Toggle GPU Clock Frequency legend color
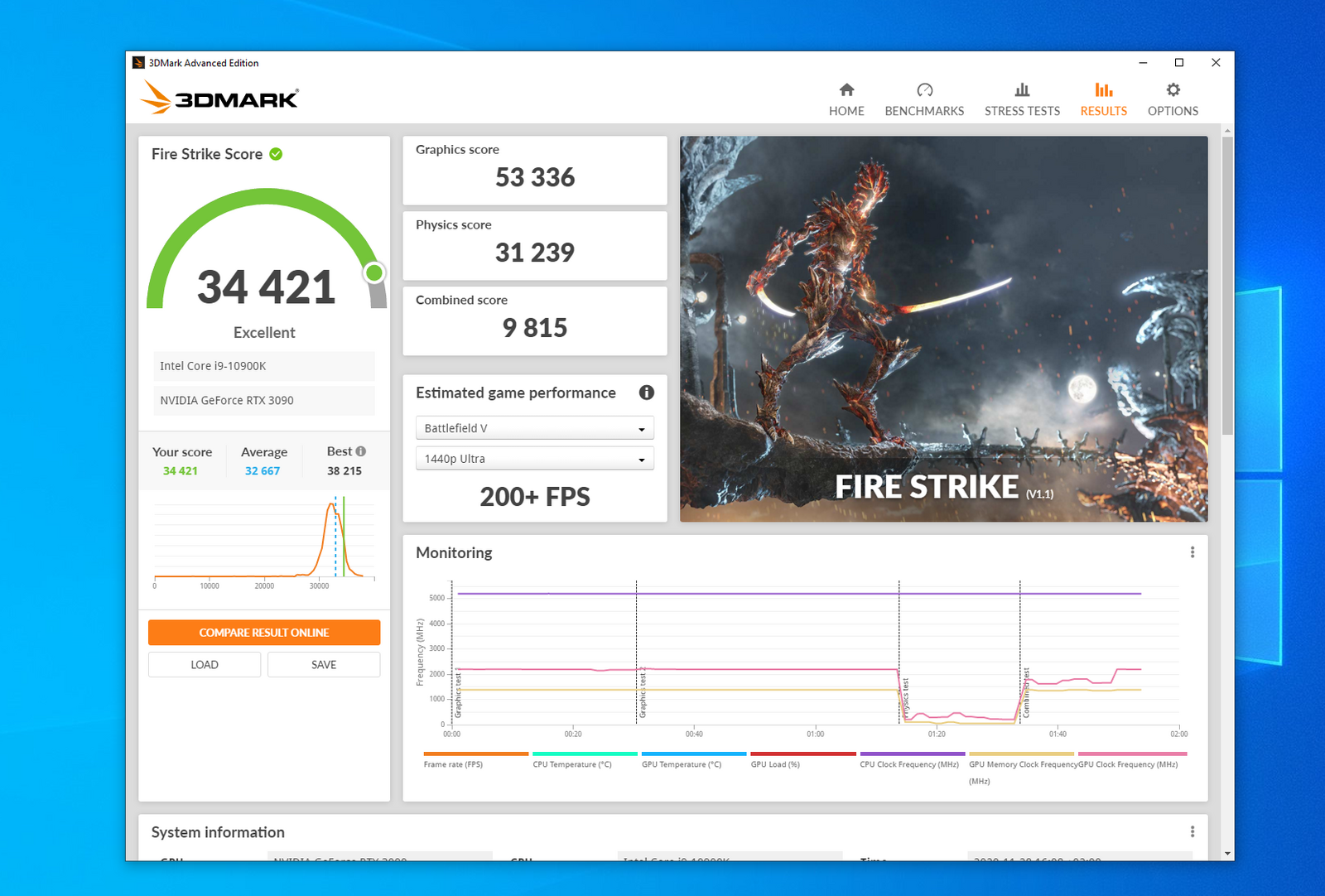 click(x=1132, y=754)
